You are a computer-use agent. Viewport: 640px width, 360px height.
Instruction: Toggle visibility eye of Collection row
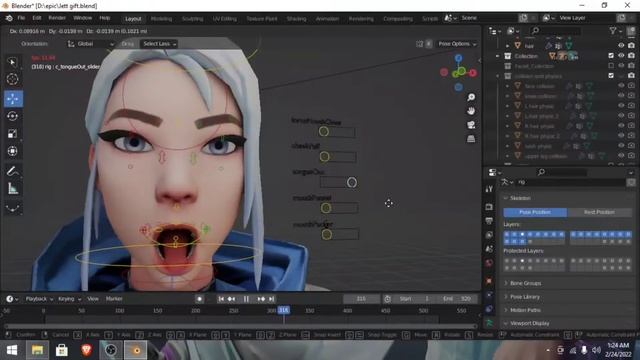[x=621, y=56]
